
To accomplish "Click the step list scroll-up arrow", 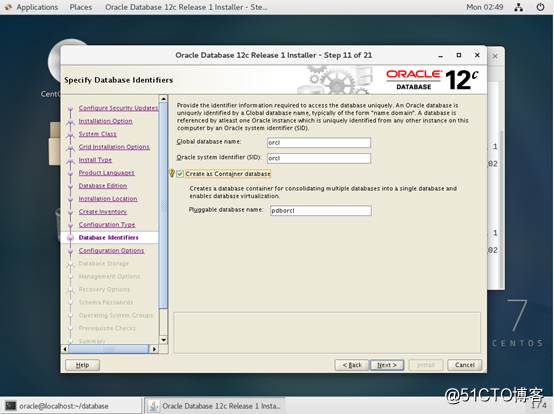I will pos(163,99).
